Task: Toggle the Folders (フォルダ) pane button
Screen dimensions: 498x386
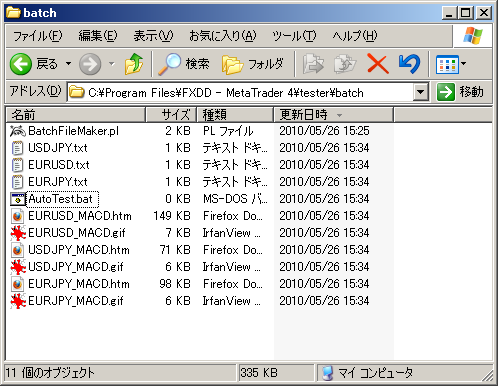Action: (253, 64)
